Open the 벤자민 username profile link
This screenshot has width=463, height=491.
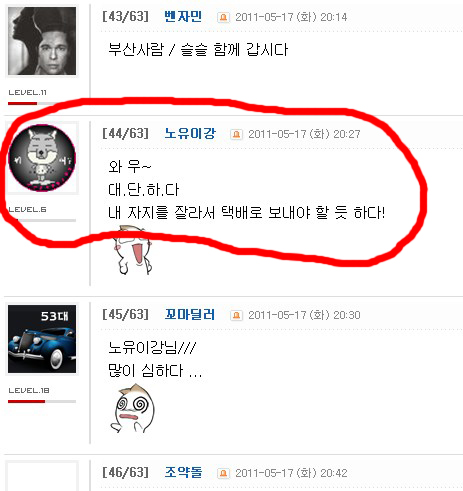point(183,16)
